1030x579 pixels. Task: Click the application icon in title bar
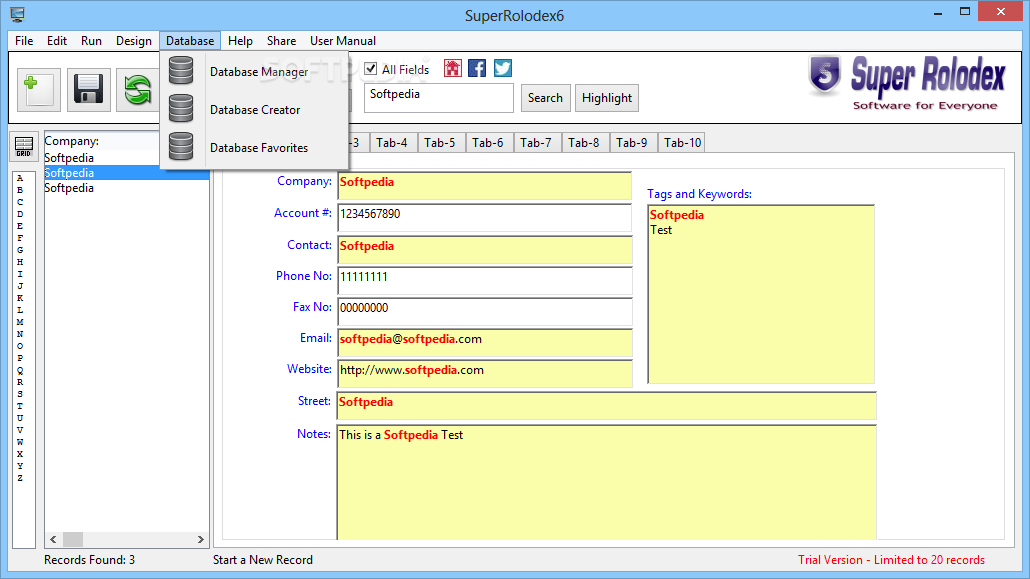(17, 14)
